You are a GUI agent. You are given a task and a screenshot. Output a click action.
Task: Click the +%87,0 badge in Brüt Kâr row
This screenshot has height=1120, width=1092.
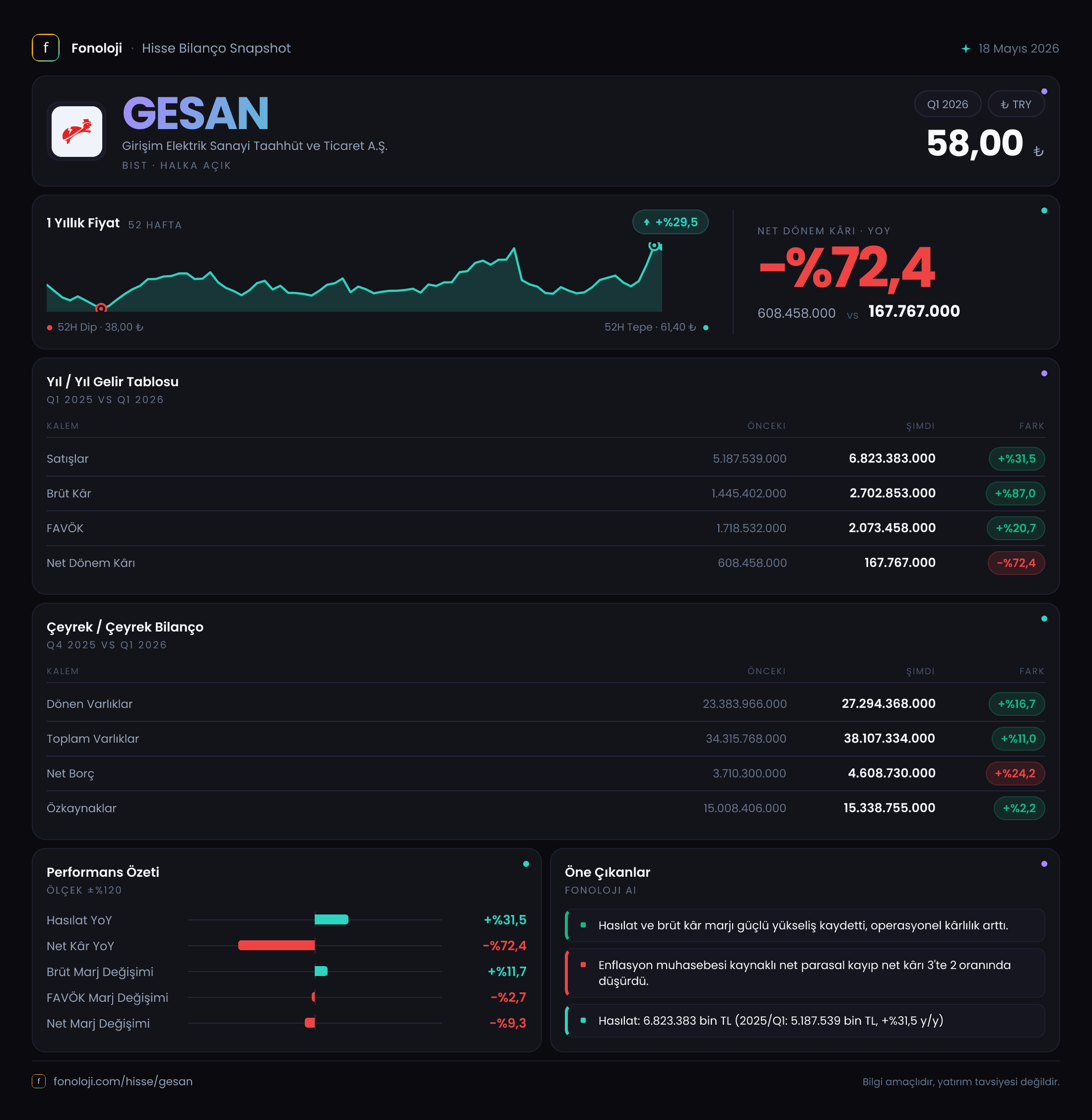tap(1015, 493)
